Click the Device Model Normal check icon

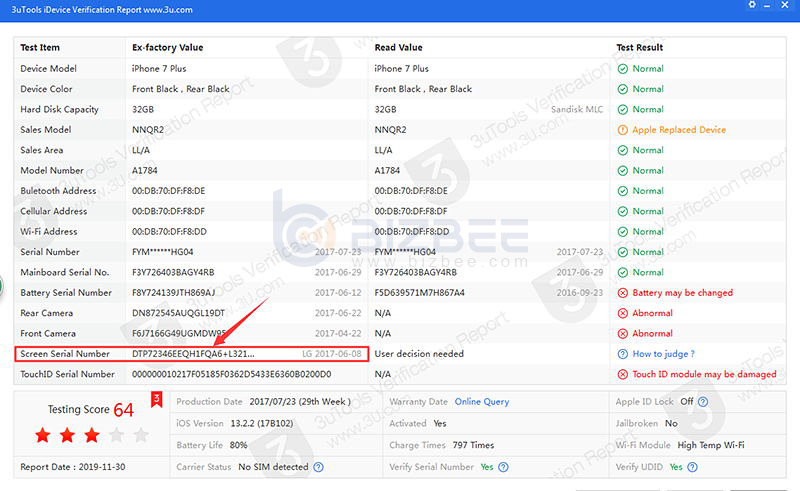[622, 69]
